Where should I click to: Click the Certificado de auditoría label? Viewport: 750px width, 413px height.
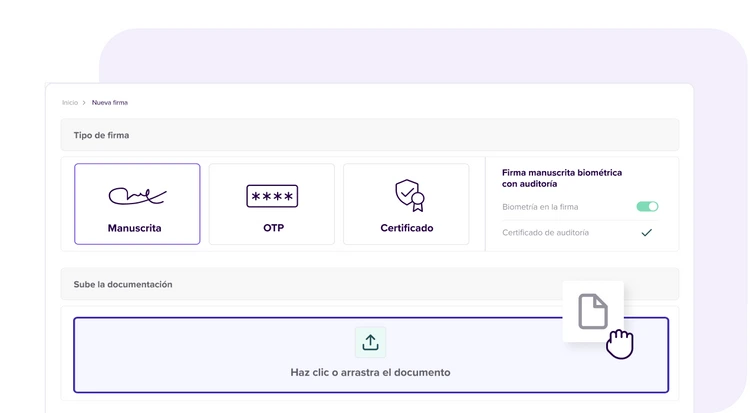[545, 233]
